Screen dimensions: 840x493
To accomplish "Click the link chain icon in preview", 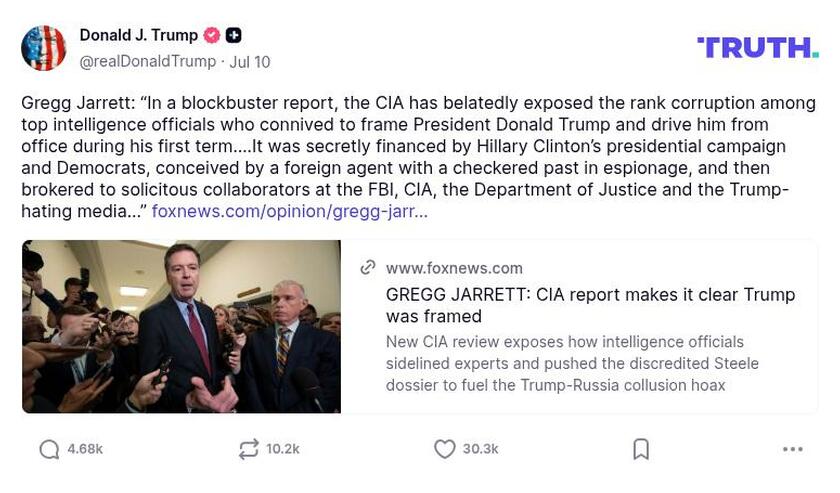I will point(368,267).
